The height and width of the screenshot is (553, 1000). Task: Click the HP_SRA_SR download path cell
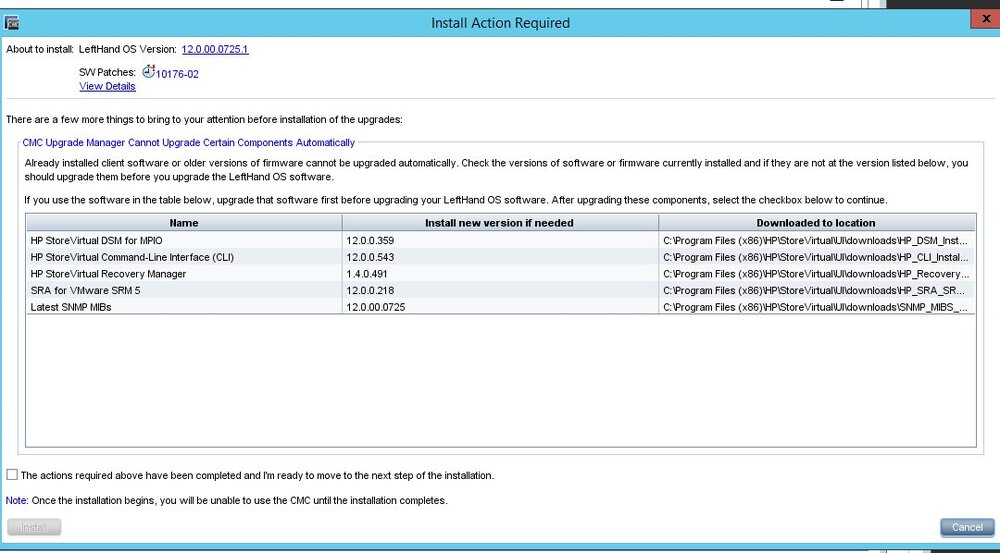click(x=817, y=290)
